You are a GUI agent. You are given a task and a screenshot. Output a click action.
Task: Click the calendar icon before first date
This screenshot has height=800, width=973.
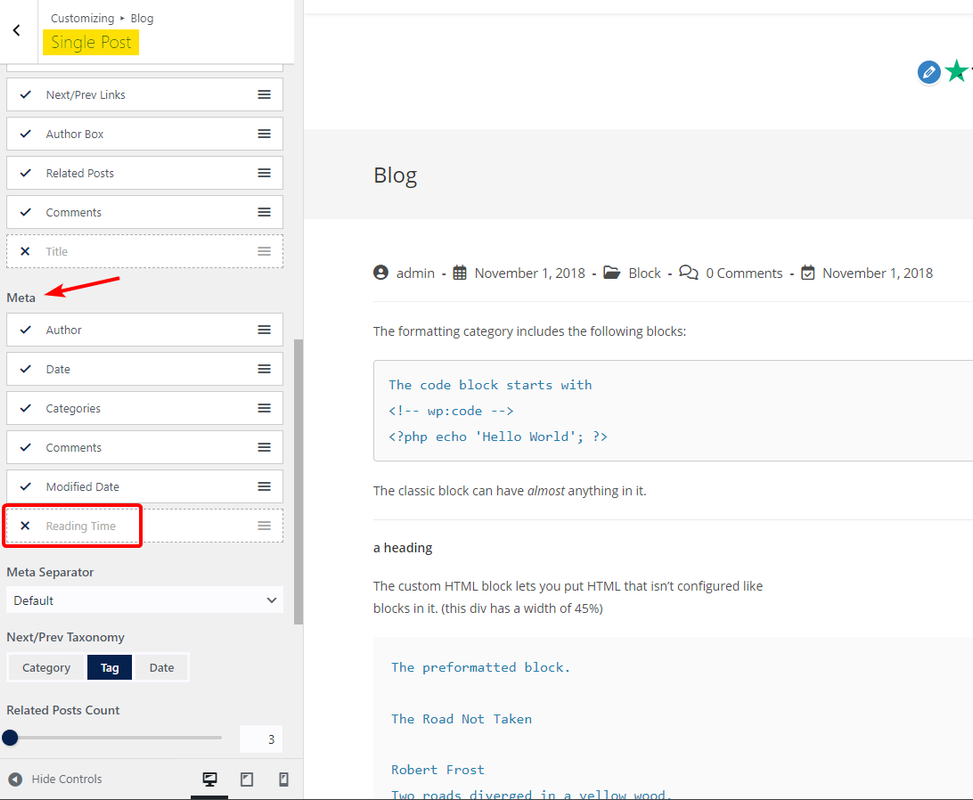coord(459,272)
